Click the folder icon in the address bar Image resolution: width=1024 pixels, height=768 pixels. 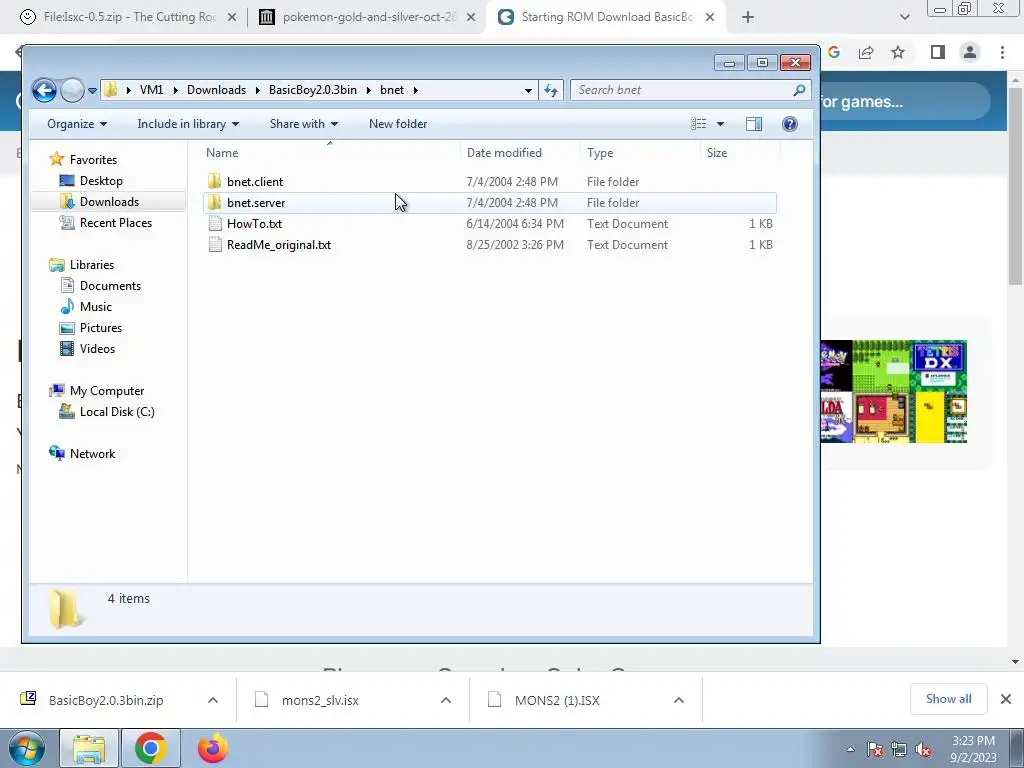coord(110,89)
